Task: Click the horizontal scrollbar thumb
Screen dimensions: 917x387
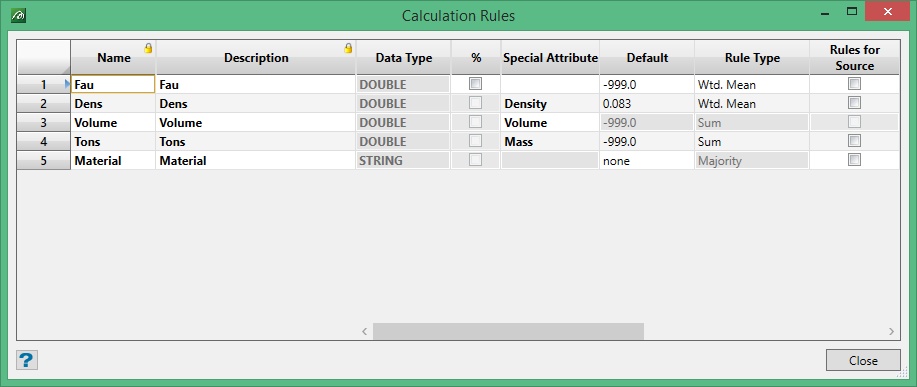Action: click(x=508, y=331)
